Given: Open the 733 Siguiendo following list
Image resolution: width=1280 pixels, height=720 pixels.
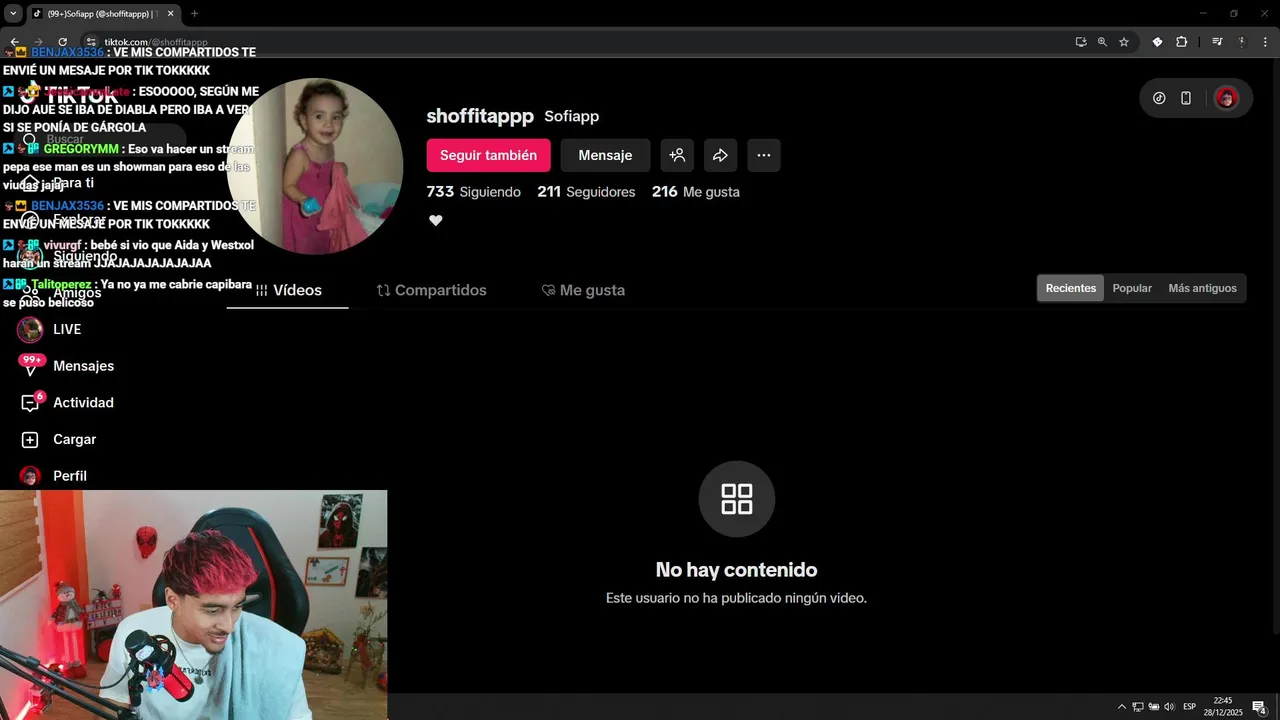Looking at the screenshot, I should (474, 192).
